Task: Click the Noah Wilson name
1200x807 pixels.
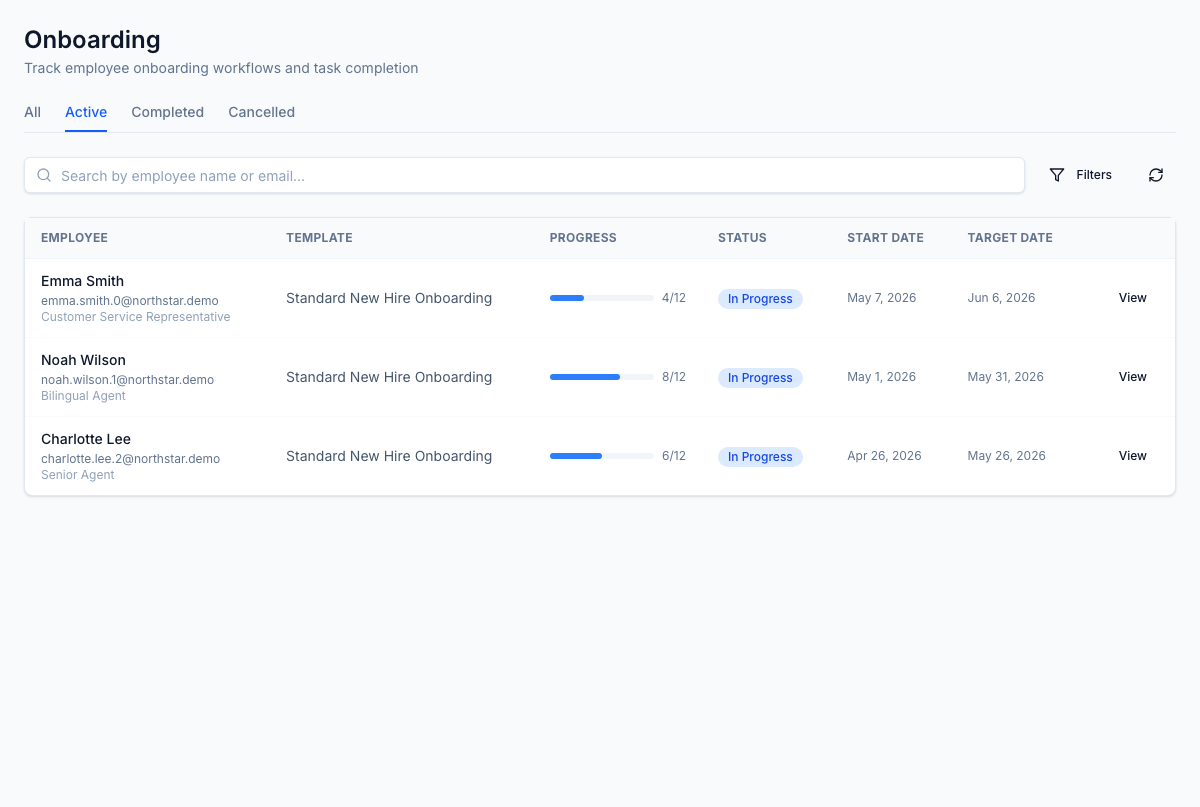Action: 83,360
